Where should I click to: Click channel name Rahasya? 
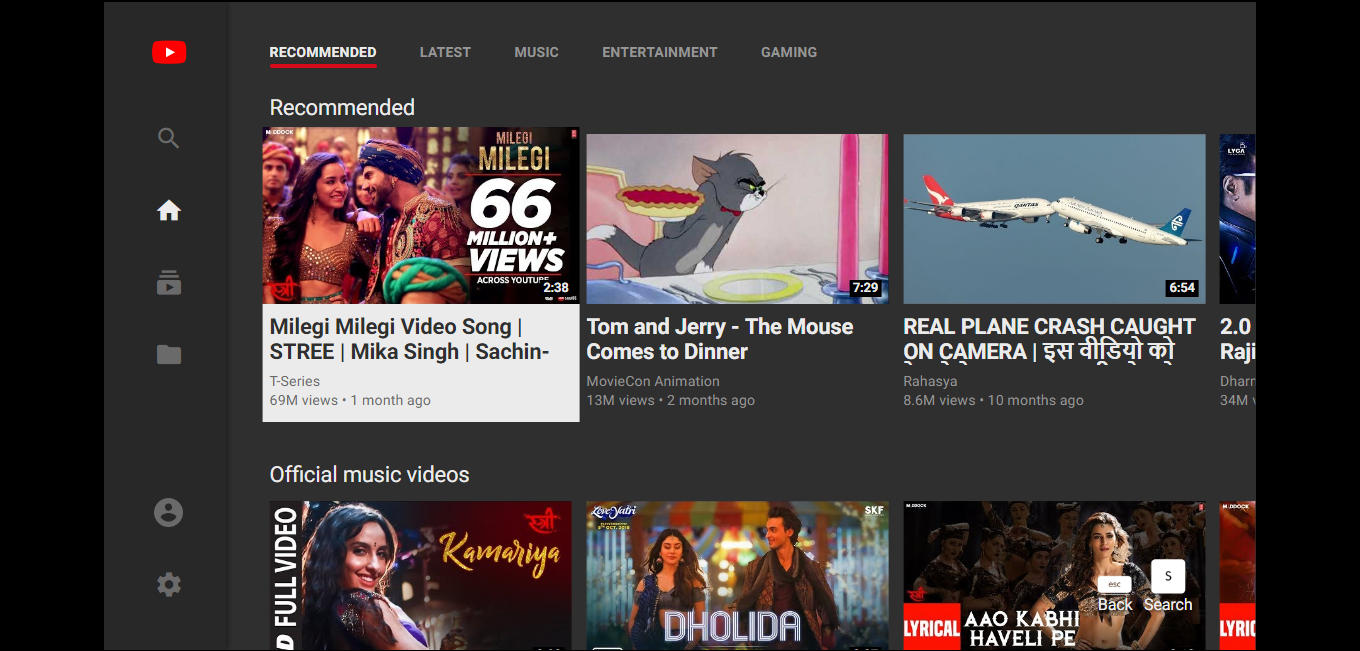[x=930, y=381]
